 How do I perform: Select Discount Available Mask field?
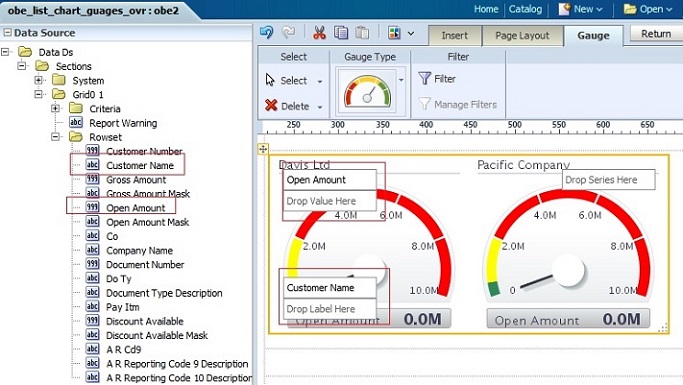(x=157, y=335)
